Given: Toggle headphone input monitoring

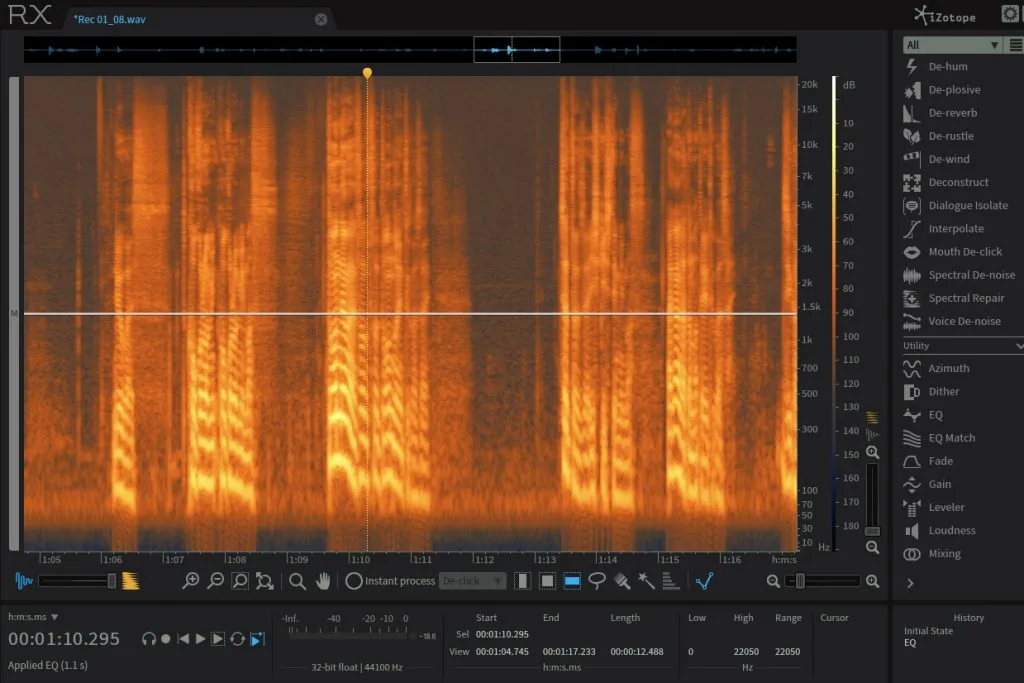Looking at the screenshot, I should pos(149,639).
